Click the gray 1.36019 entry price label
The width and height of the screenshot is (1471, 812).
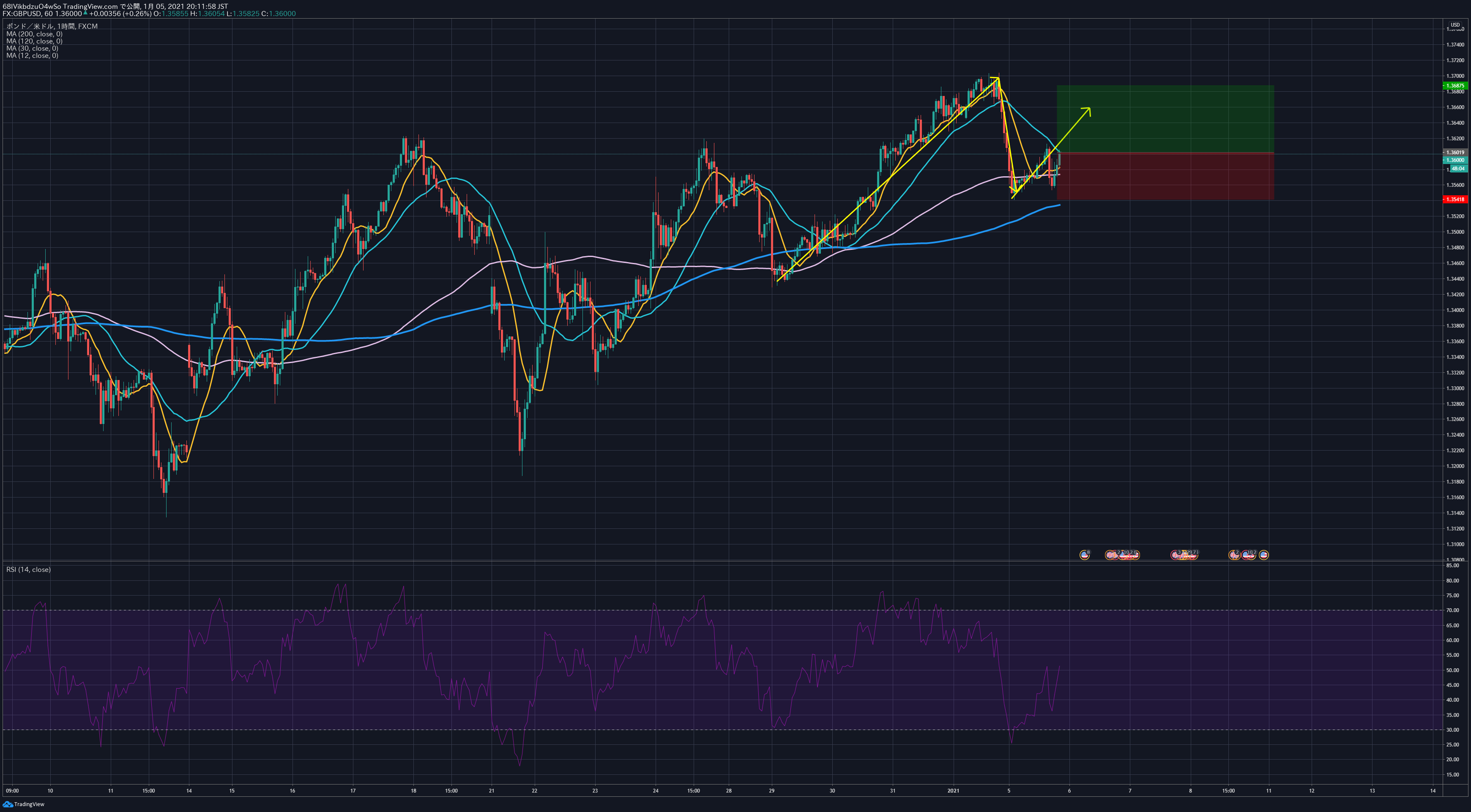point(1456,153)
